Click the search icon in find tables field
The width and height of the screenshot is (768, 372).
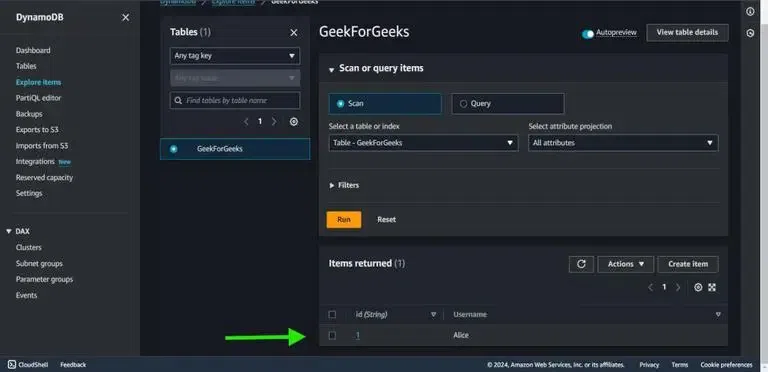178,100
